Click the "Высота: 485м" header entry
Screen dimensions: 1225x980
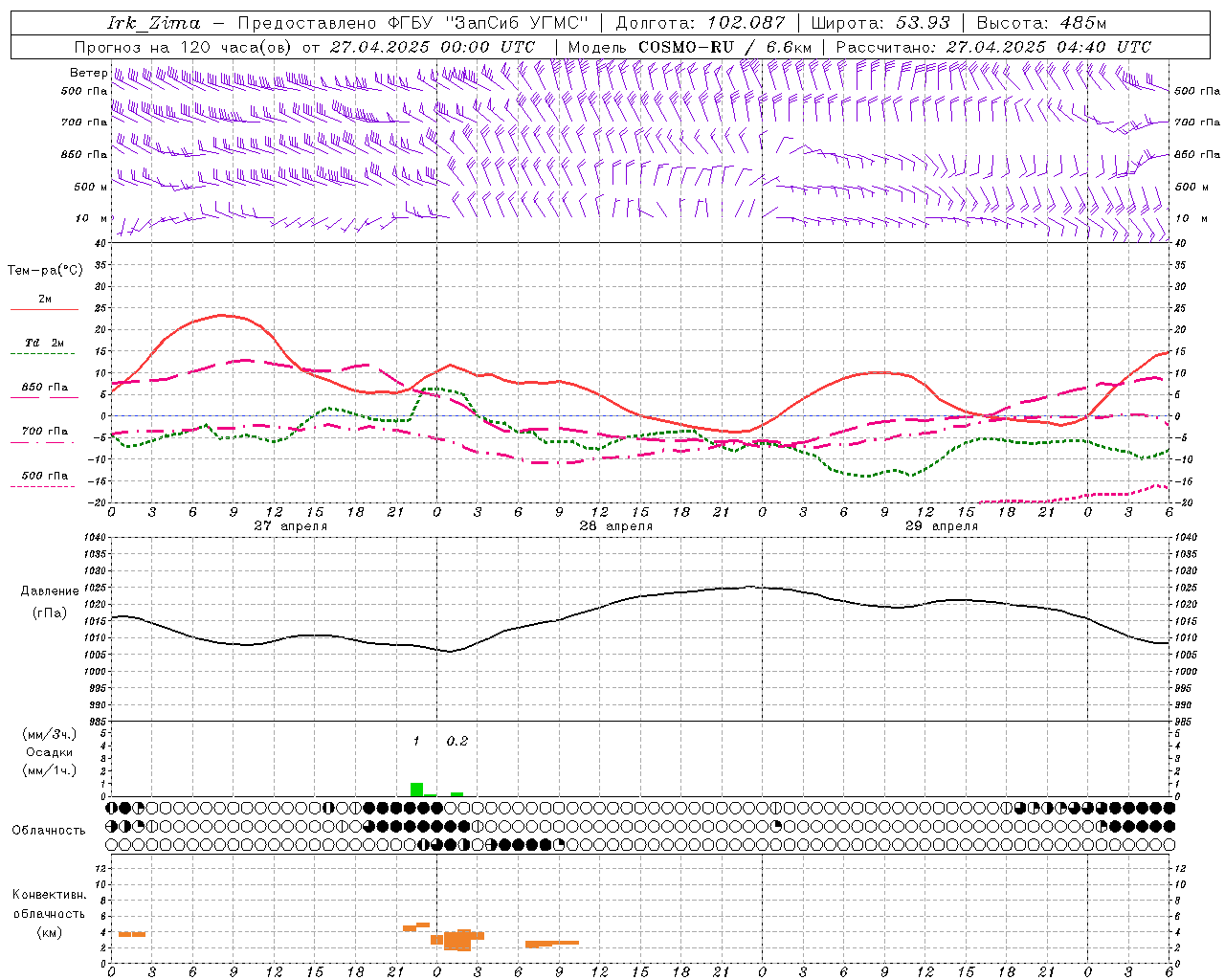[1041, 23]
